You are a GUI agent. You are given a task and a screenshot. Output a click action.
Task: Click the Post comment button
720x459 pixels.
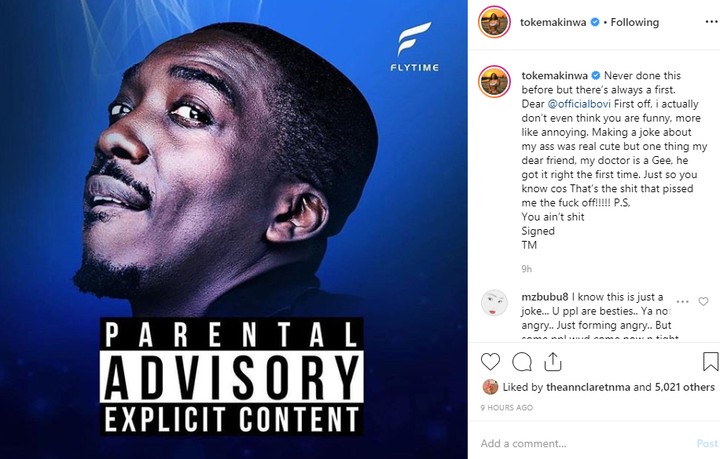pos(707,443)
